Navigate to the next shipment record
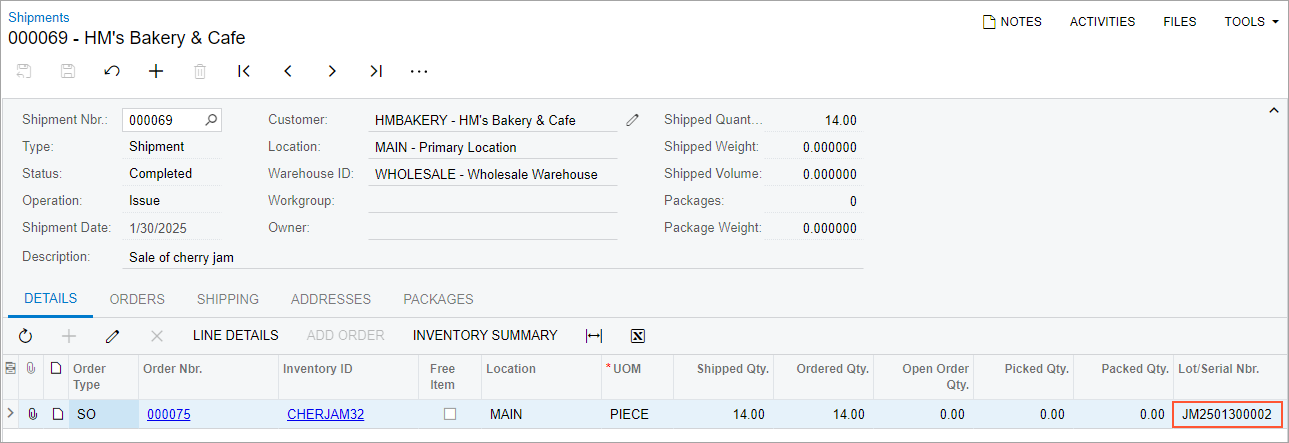This screenshot has height=443, width=1289. [332, 71]
